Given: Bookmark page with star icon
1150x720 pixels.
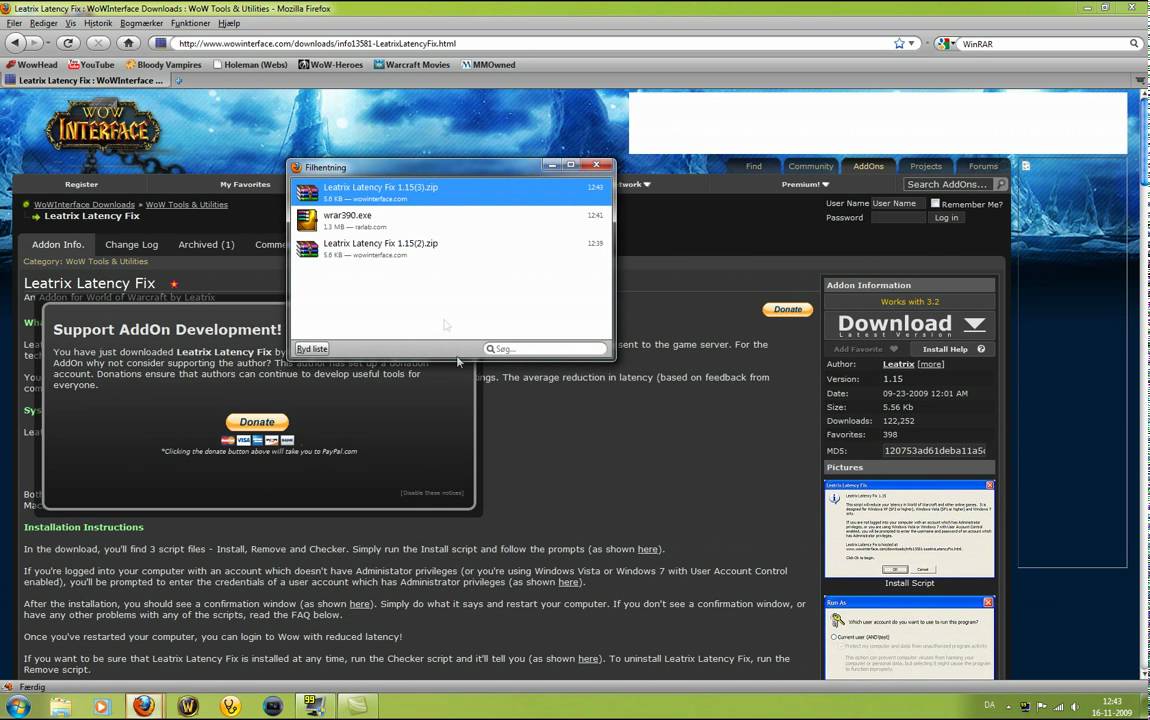Looking at the screenshot, I should [899, 43].
